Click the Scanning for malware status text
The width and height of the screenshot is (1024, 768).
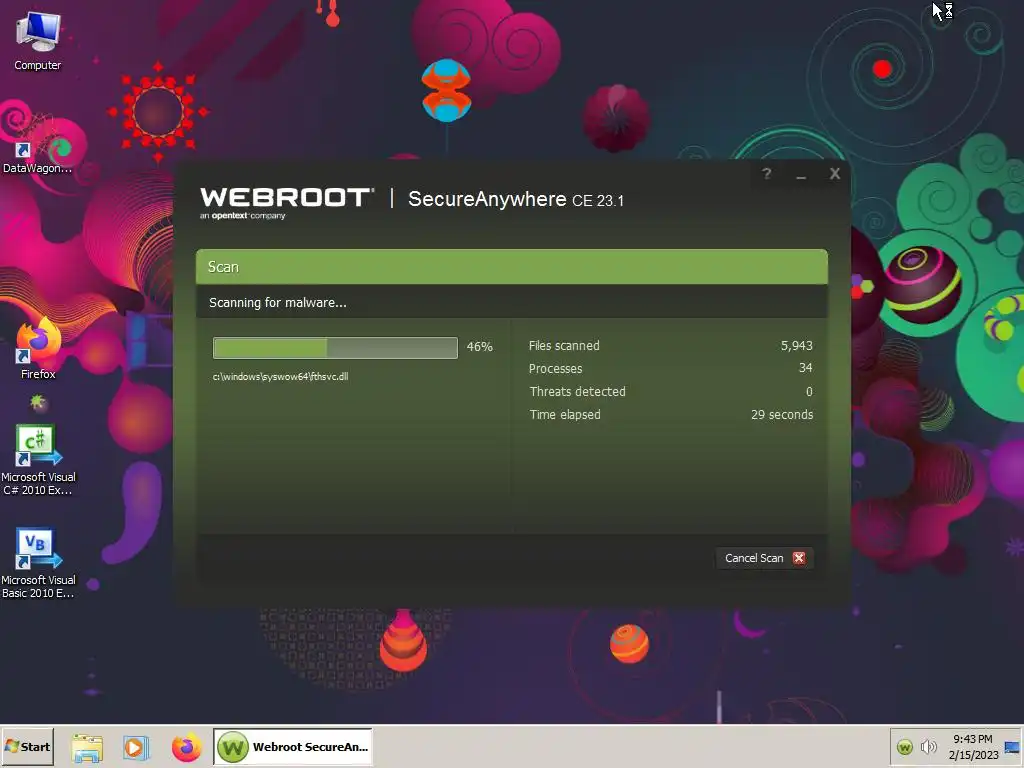[x=278, y=302]
